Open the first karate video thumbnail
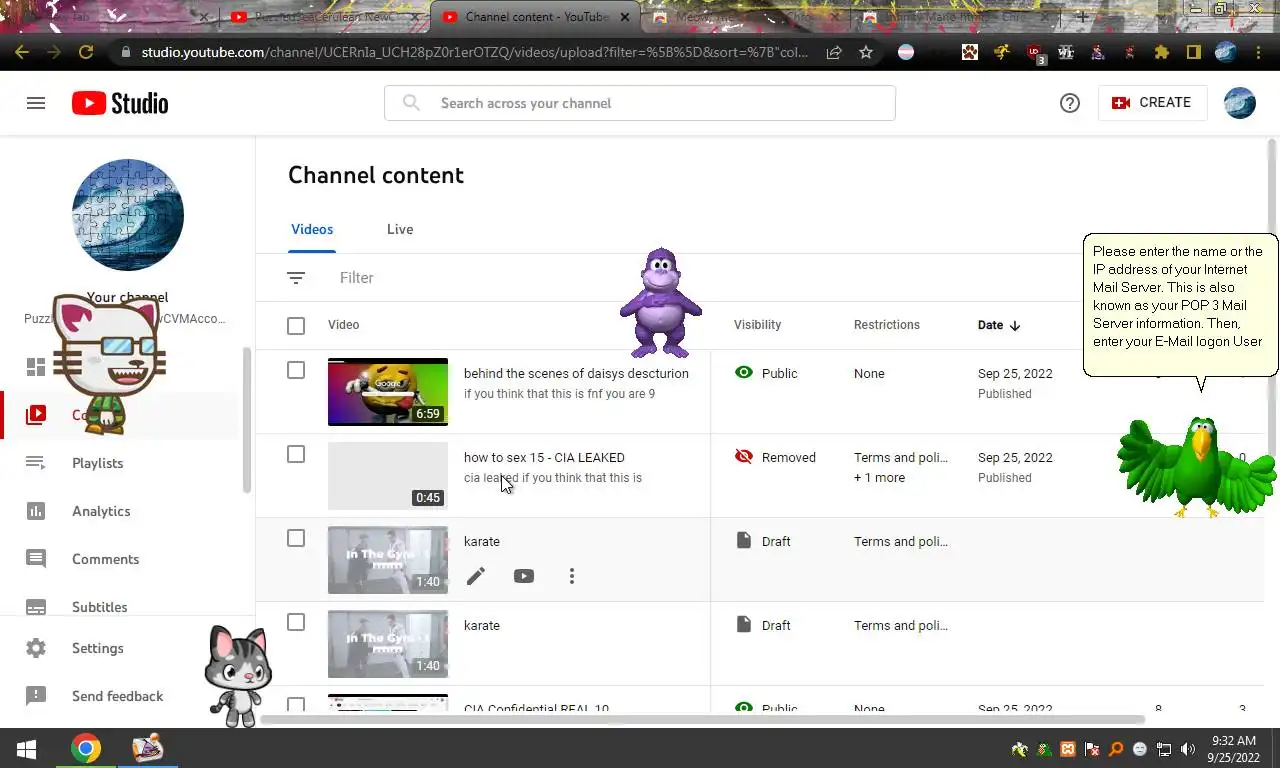The width and height of the screenshot is (1280, 768). [388, 560]
